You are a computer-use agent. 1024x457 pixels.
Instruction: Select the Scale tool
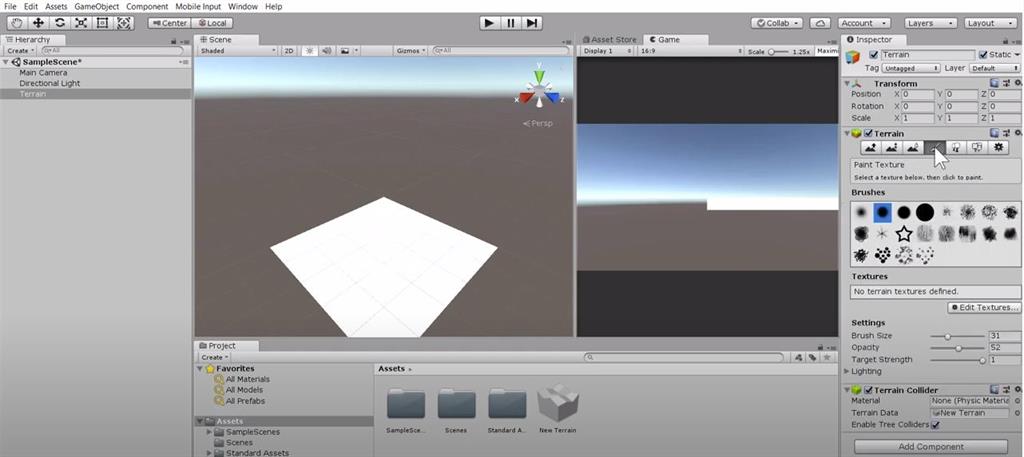(x=81, y=23)
